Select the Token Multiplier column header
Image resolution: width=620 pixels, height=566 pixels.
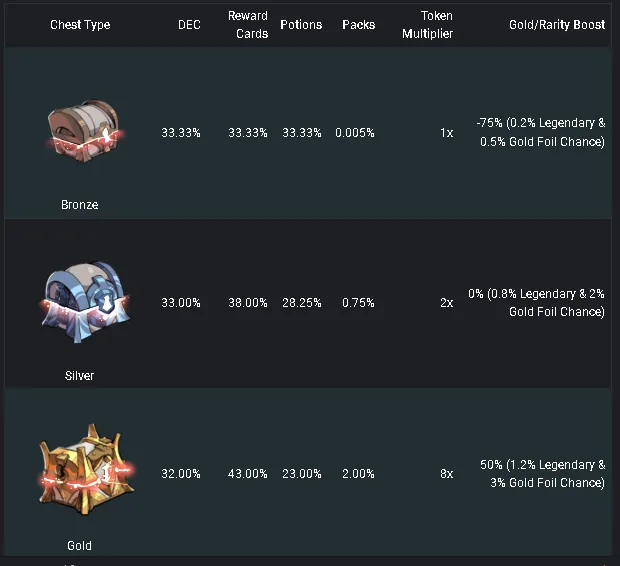tap(428, 25)
